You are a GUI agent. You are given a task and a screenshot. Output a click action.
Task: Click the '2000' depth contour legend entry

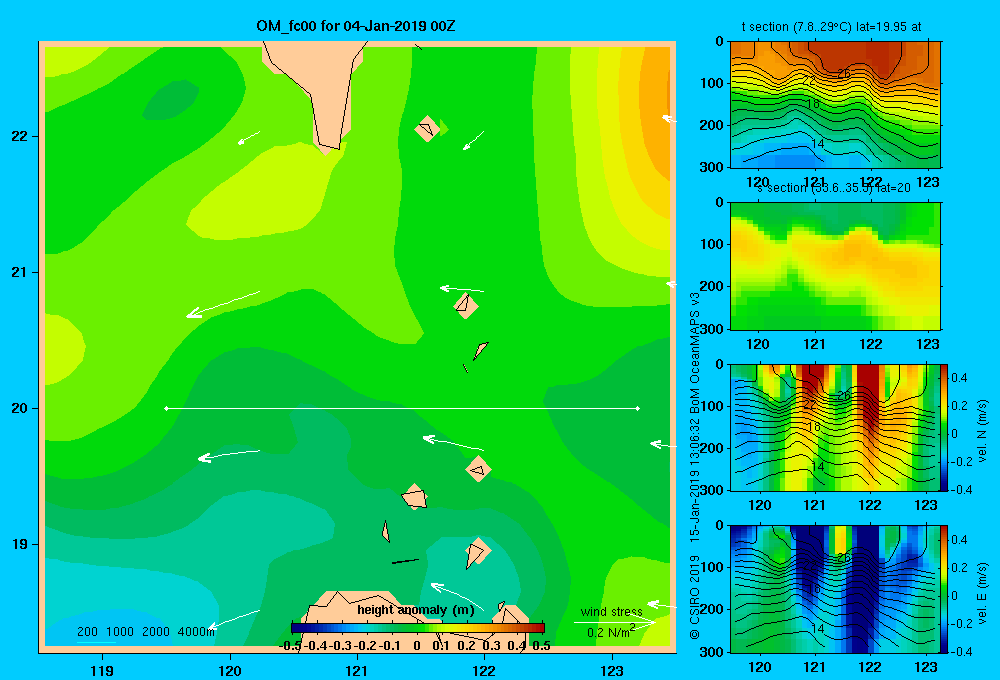coord(156,632)
